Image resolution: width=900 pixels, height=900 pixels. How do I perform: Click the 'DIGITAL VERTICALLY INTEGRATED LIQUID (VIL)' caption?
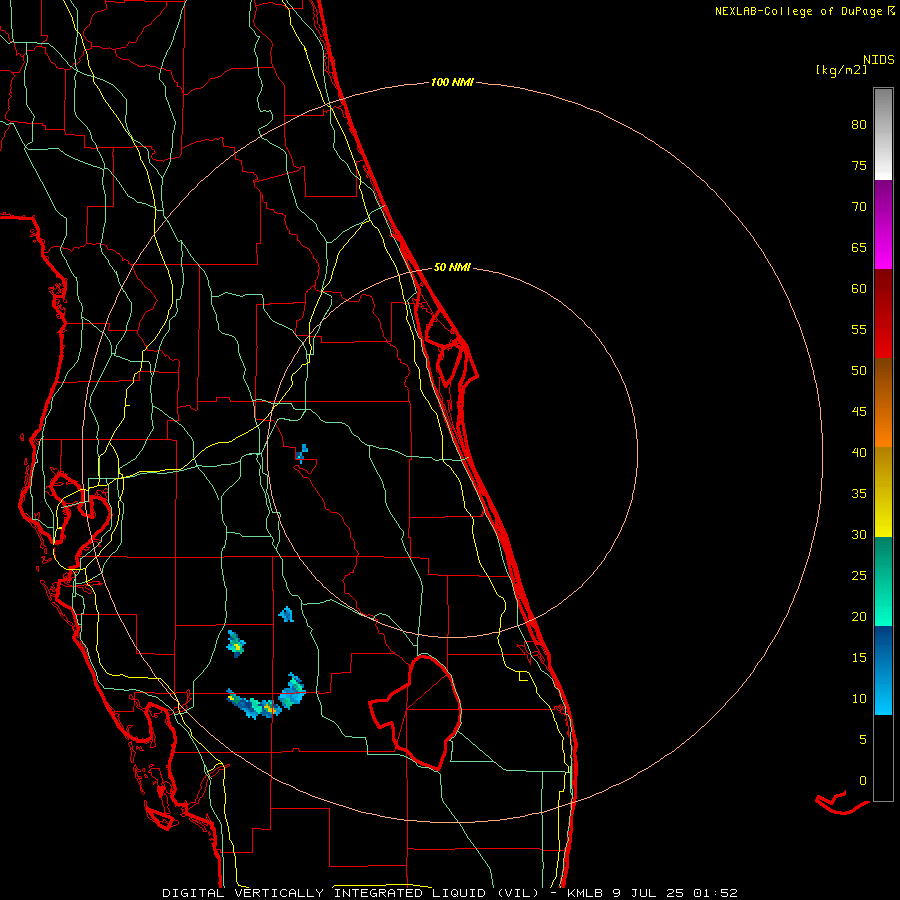tap(350, 893)
